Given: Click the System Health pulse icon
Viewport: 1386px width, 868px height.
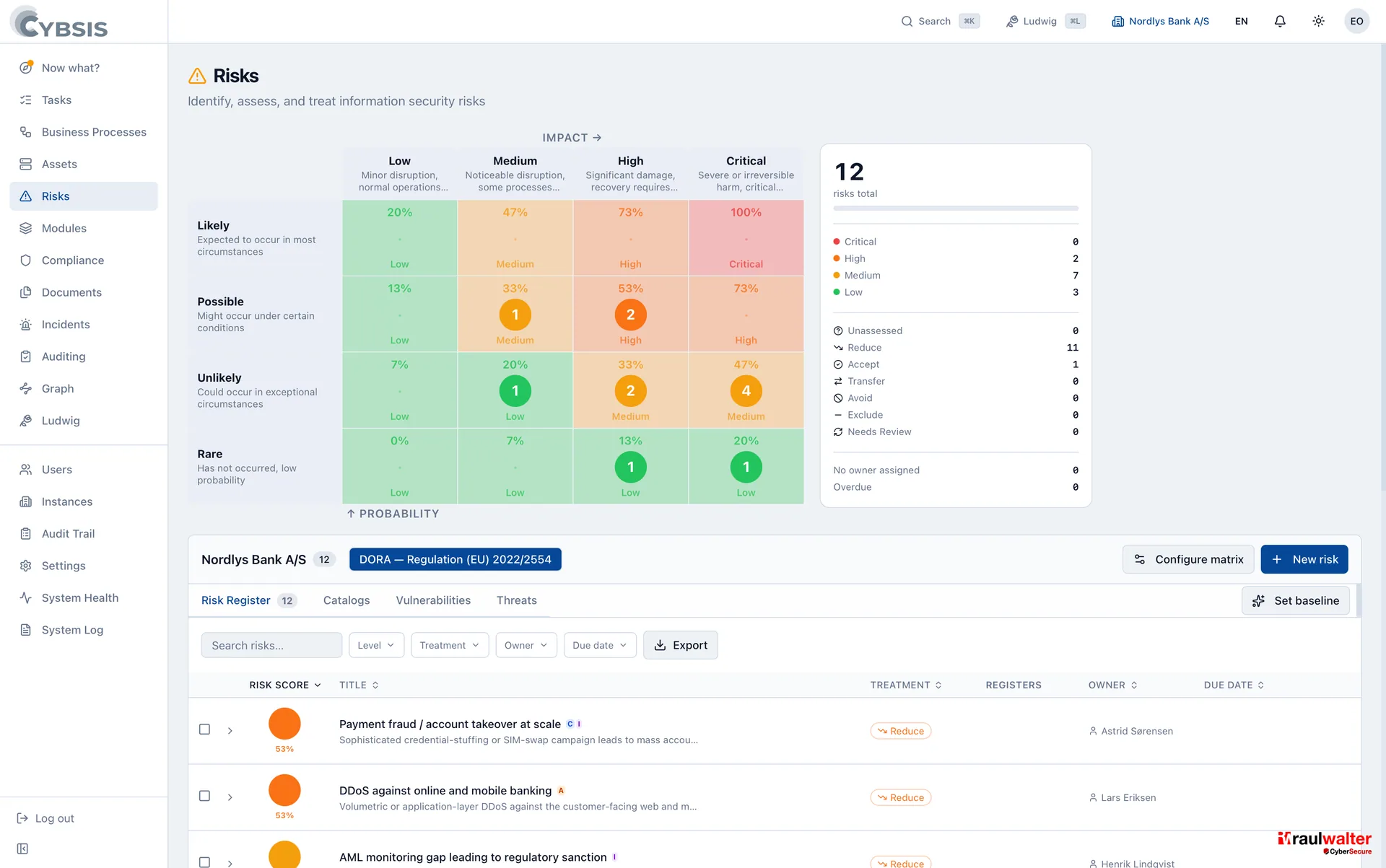Looking at the screenshot, I should (26, 597).
